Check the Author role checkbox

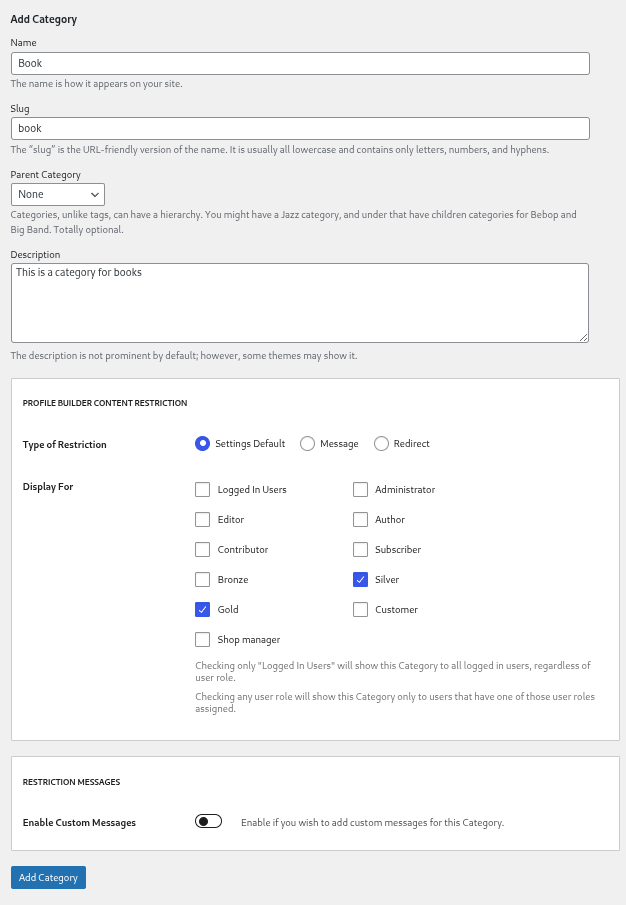point(360,519)
